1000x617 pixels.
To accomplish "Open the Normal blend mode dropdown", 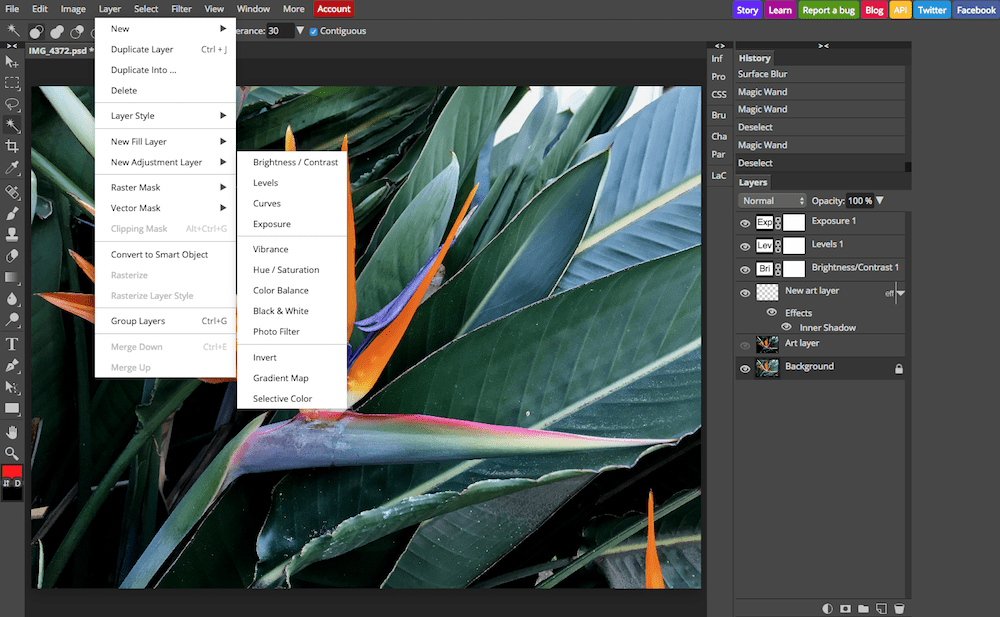I will pyautogui.click(x=771, y=201).
